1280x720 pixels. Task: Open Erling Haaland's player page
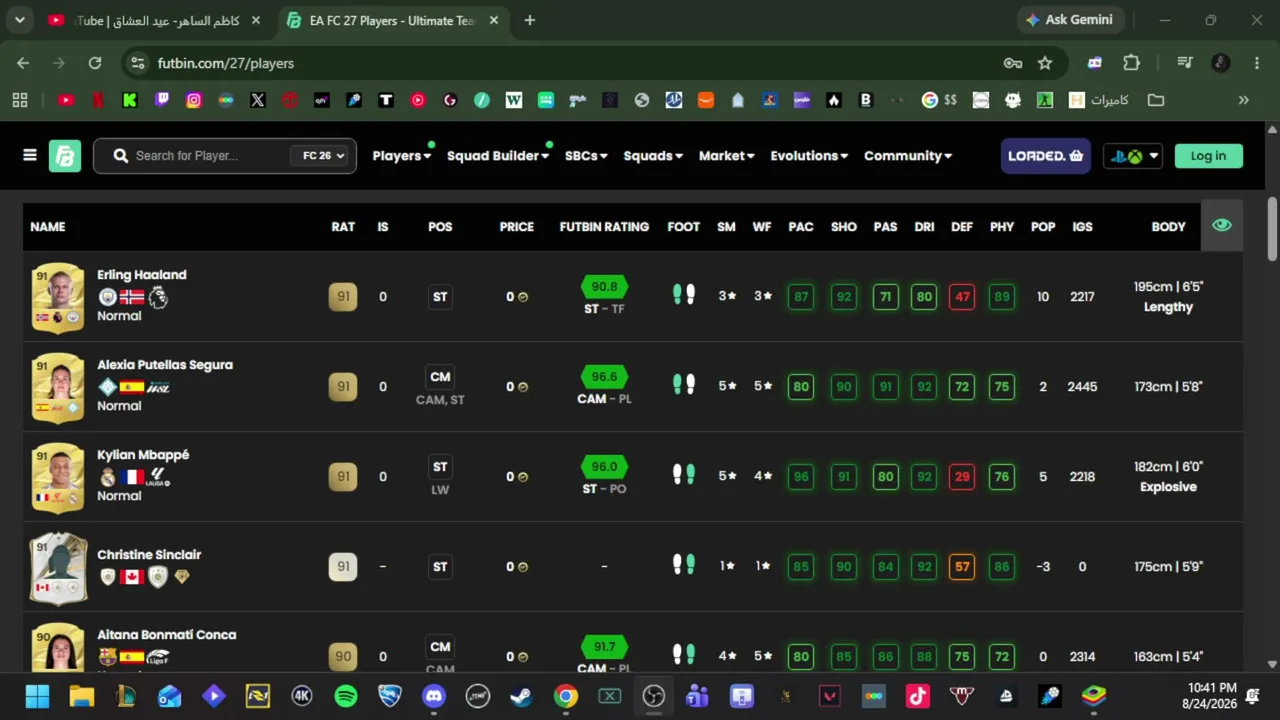[x=142, y=275]
